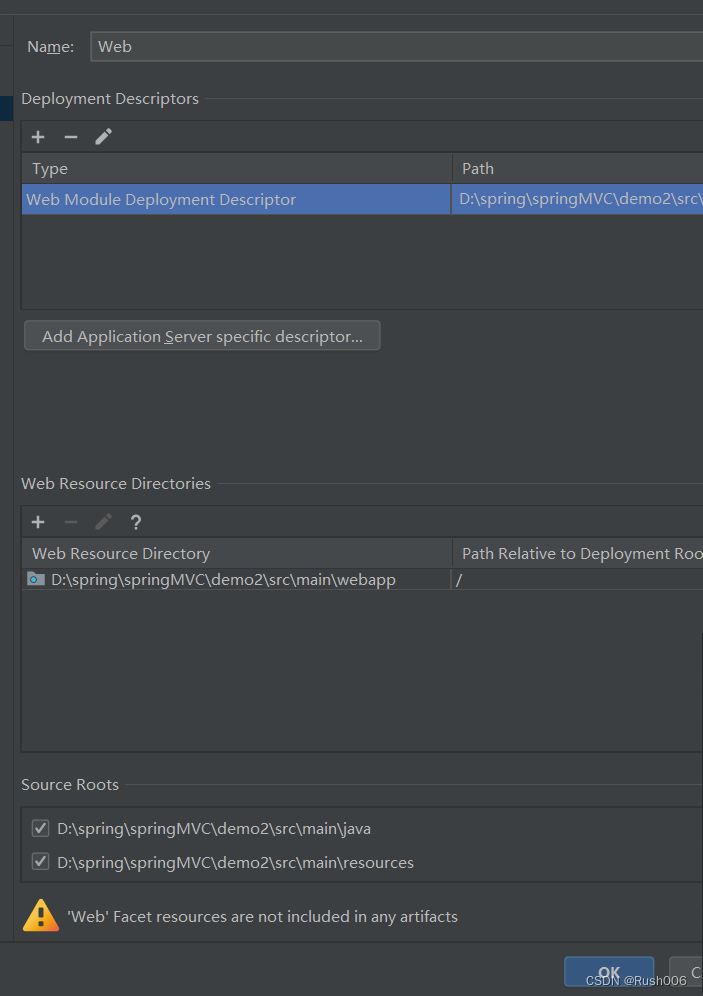The height and width of the screenshot is (996, 703).
Task: Click the 'Web' Facet resources warning text
Action: pos(262,917)
